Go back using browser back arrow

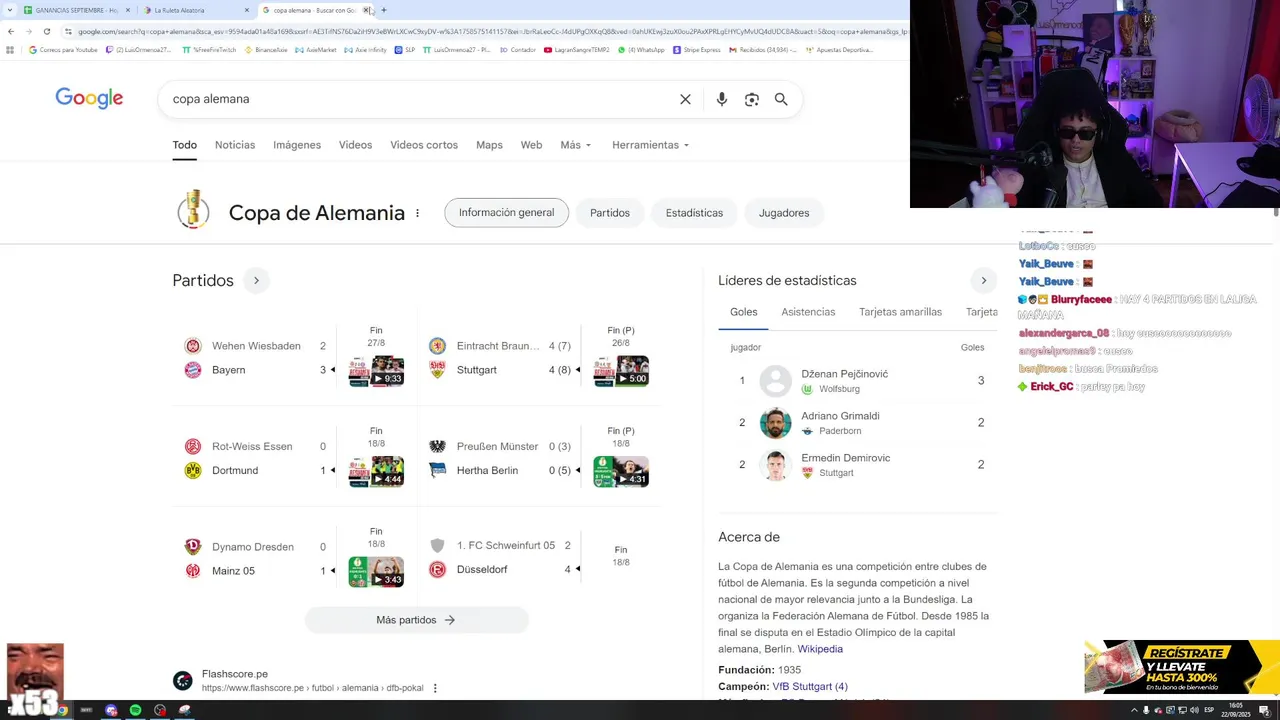(10, 31)
